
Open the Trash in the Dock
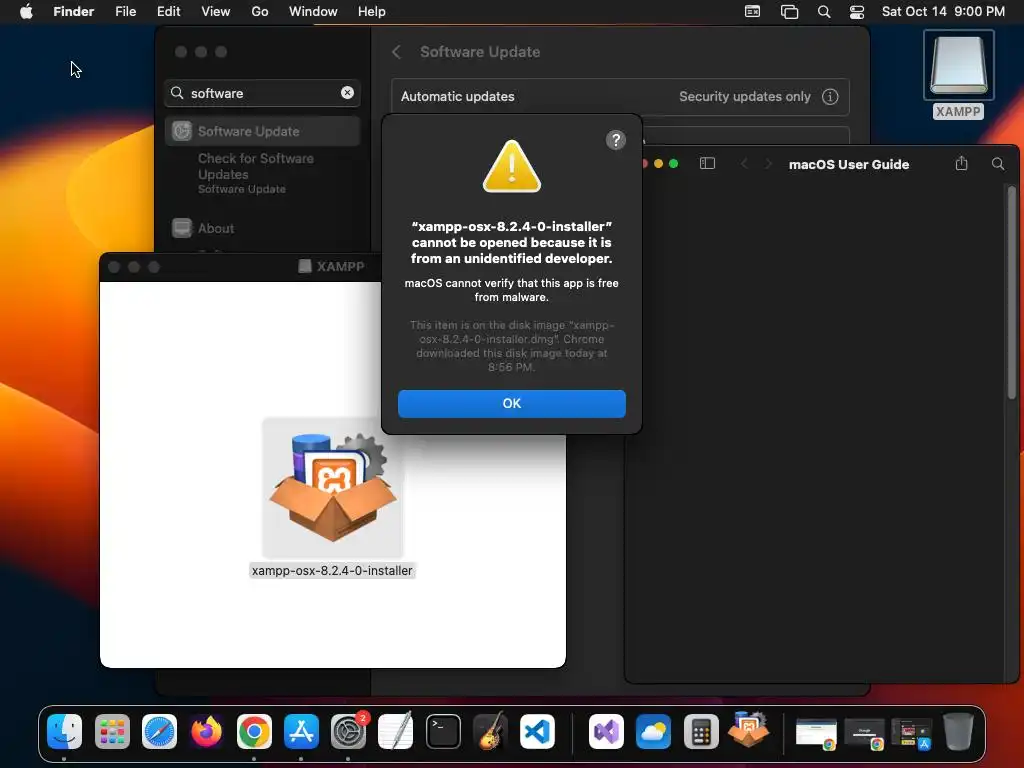coord(958,731)
